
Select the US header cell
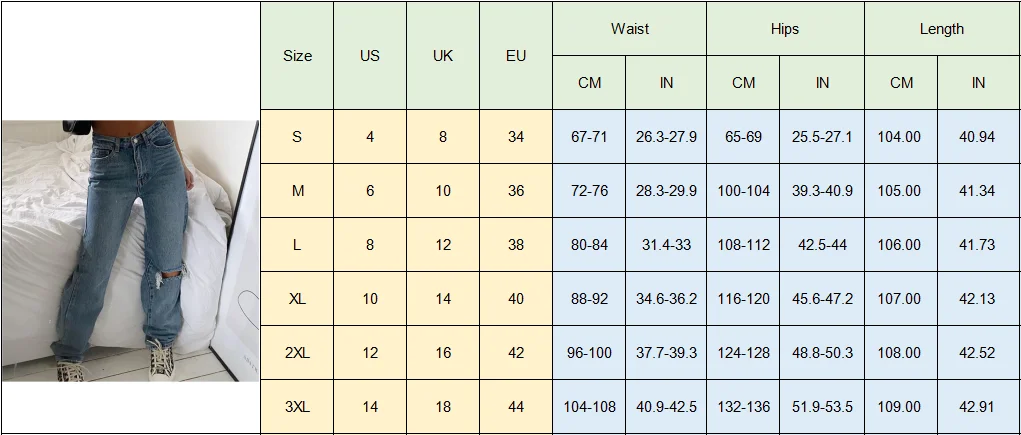(370, 56)
